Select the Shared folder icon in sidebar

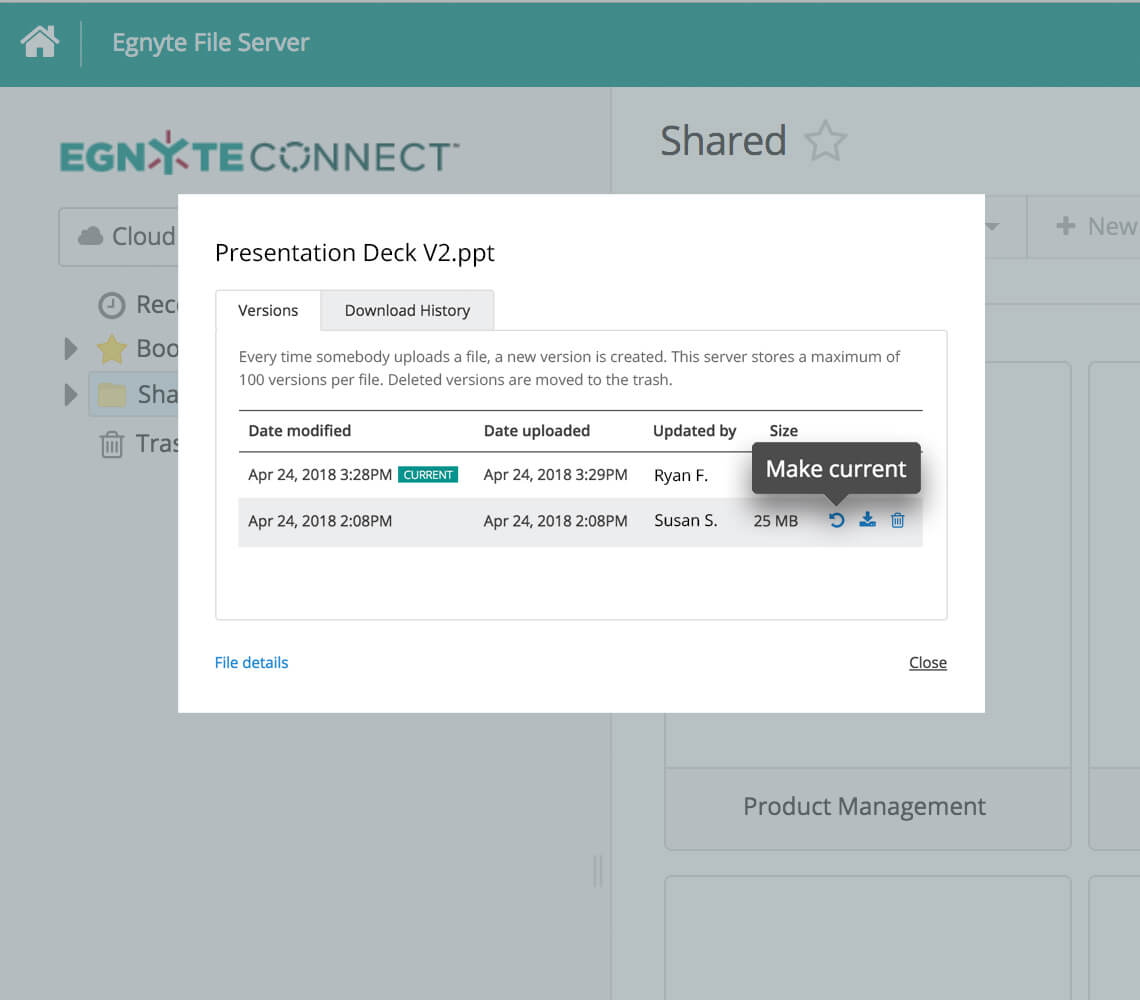(x=112, y=395)
